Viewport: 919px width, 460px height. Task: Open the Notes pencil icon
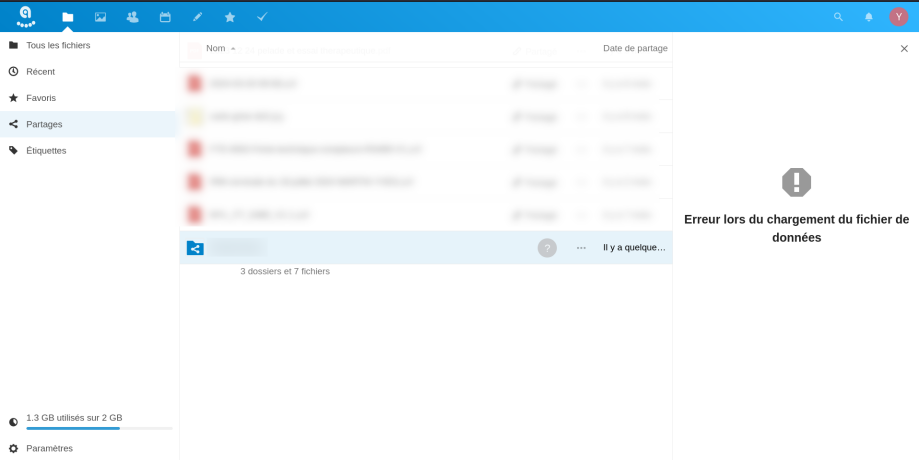coord(197,17)
